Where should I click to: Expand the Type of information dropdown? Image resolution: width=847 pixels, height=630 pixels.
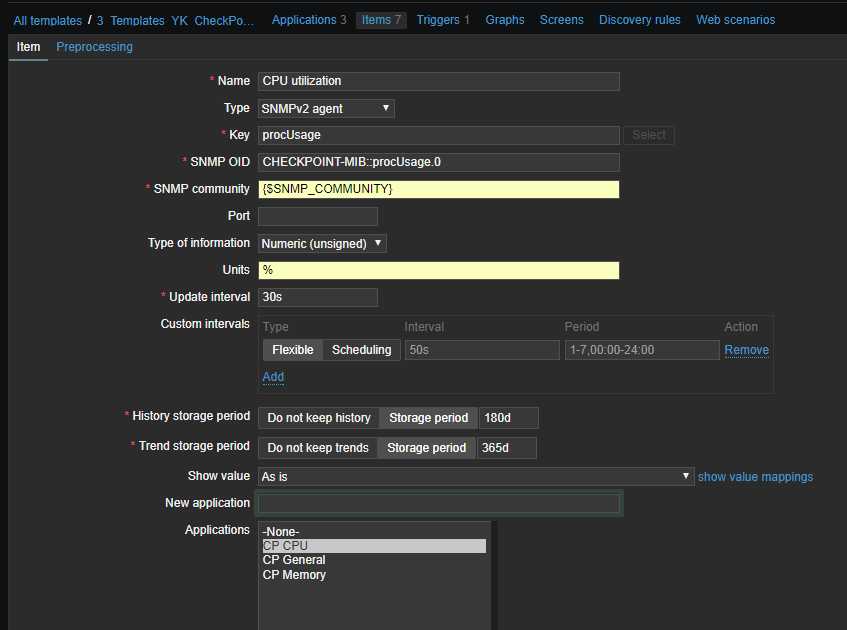pos(322,243)
